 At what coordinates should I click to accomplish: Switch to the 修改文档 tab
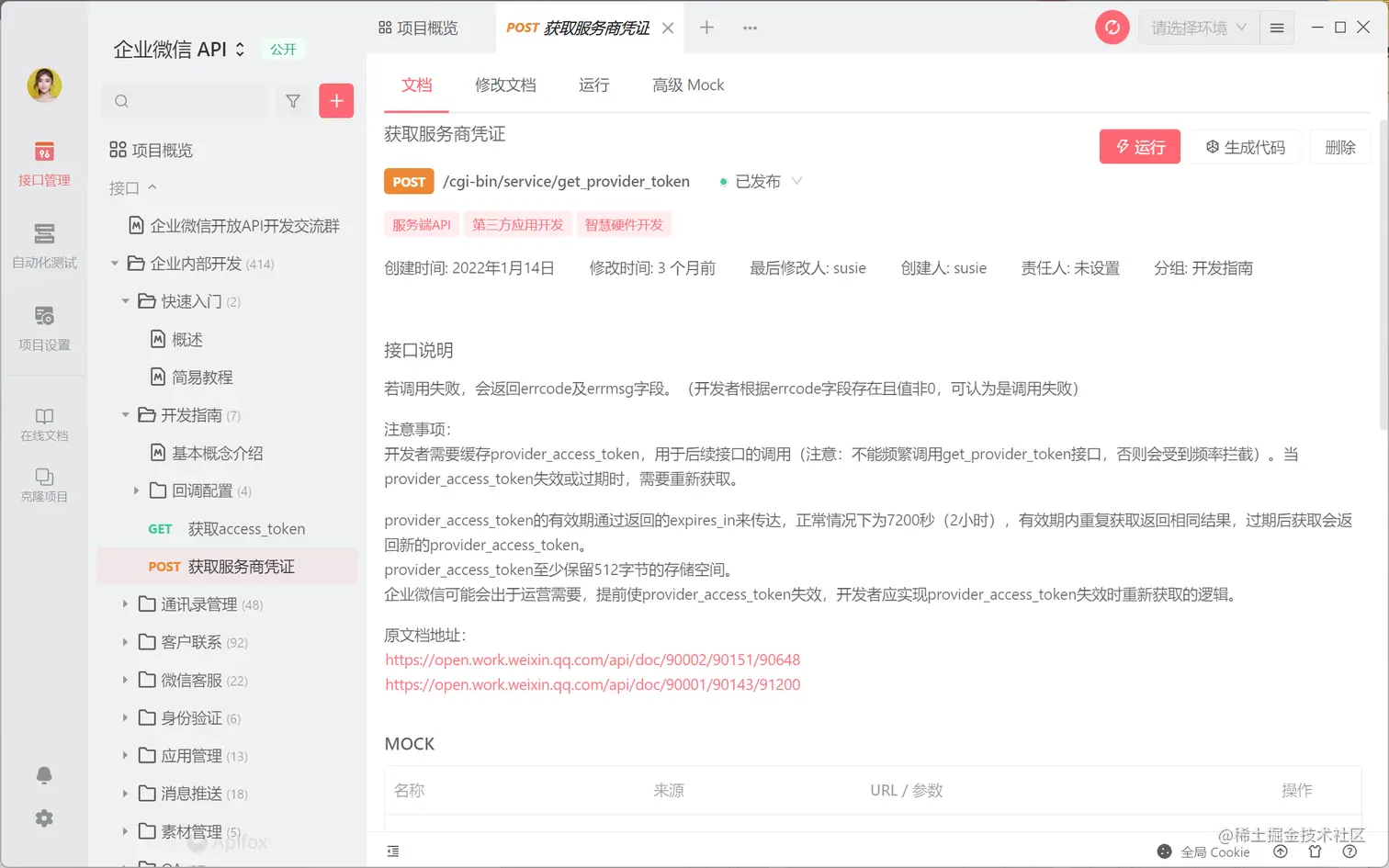tap(505, 85)
